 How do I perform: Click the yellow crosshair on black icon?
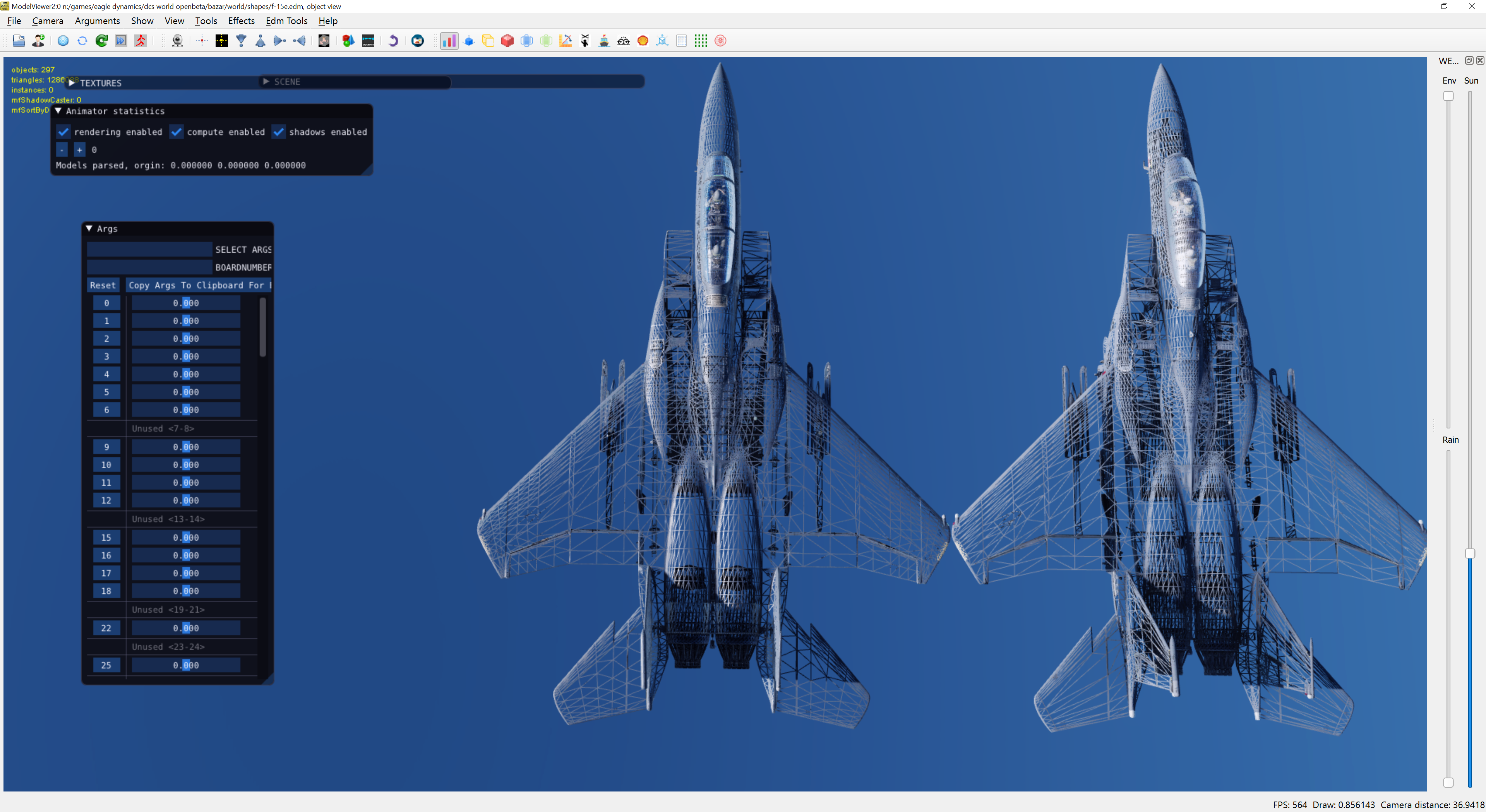pyautogui.click(x=221, y=41)
